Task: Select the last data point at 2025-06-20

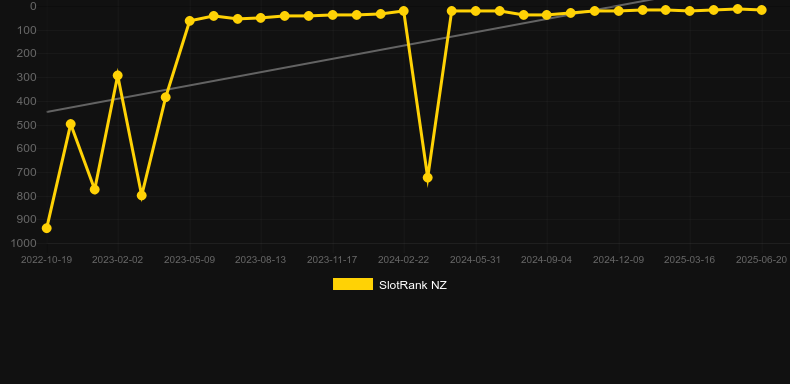Action: (761, 10)
